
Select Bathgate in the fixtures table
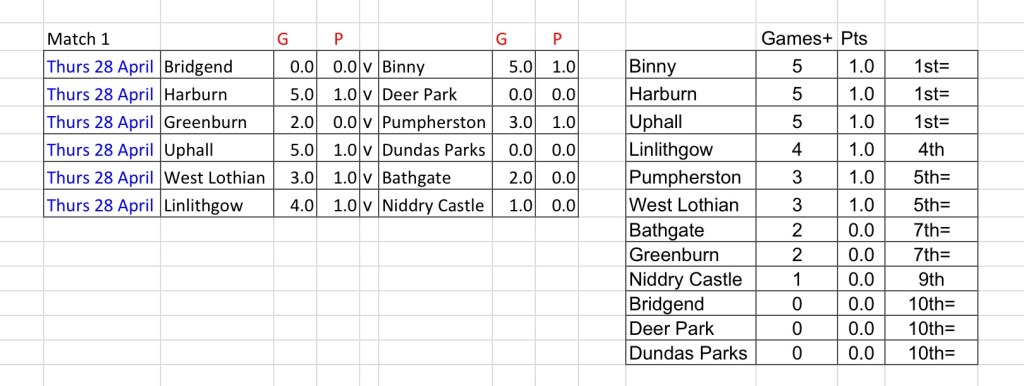pyautogui.click(x=435, y=178)
